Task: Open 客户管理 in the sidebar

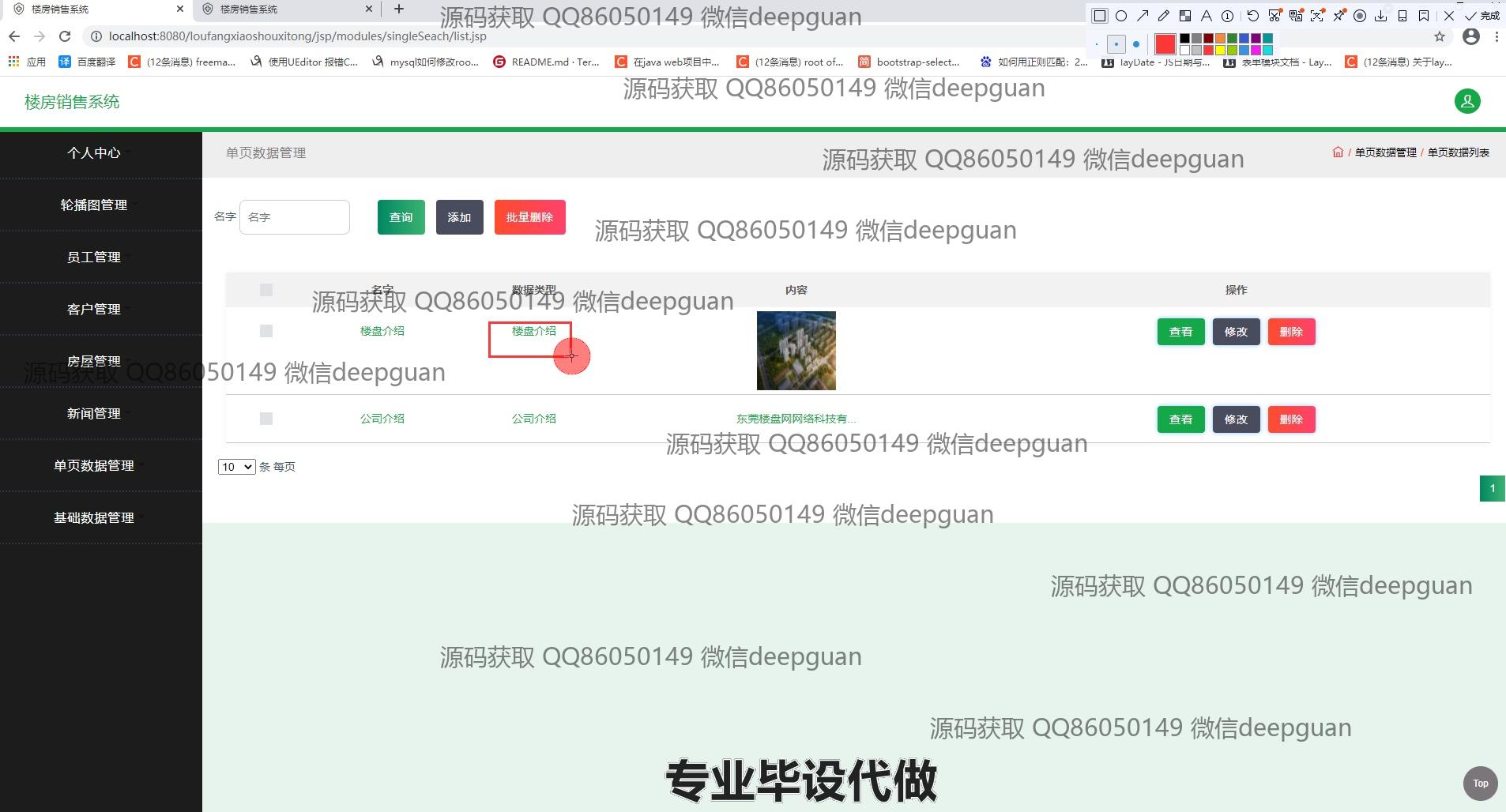Action: 94,309
